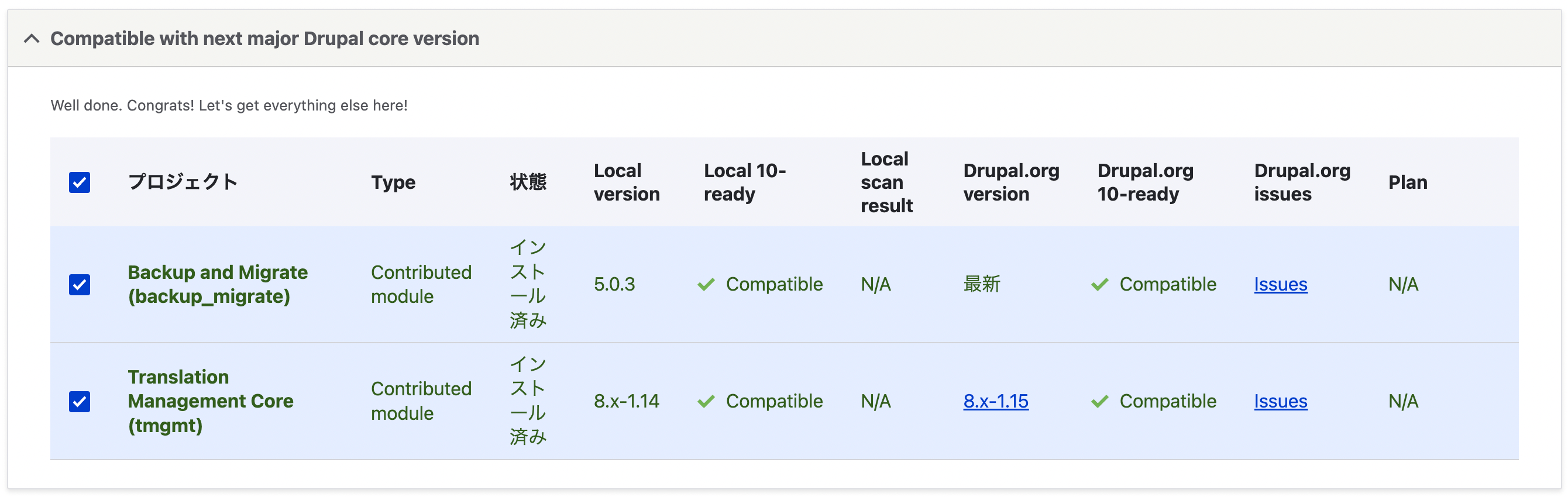Screen dimensions: 1568x497
Task: Click Contributed module type for Translation Management Core
Action: click(421, 401)
